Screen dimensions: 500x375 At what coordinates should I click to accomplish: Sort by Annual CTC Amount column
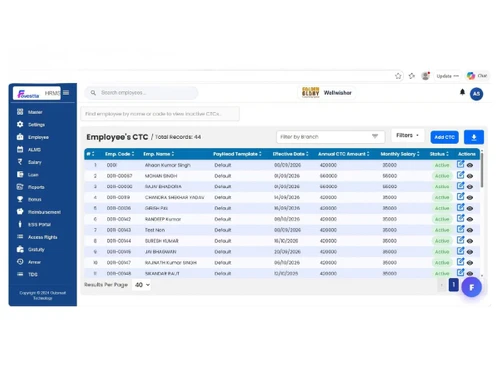(x=343, y=154)
